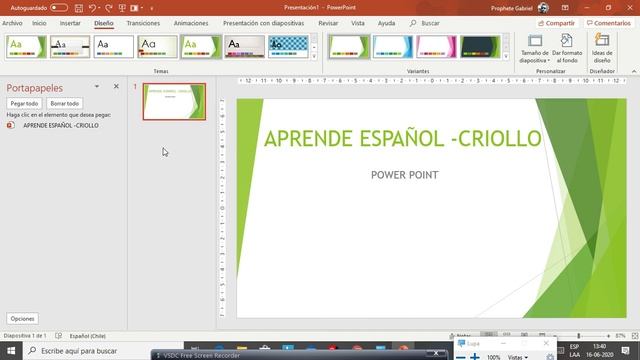Open the Ayuda tab
Image resolution: width=640 pixels, height=360 pixels.
pyautogui.click(x=386, y=23)
